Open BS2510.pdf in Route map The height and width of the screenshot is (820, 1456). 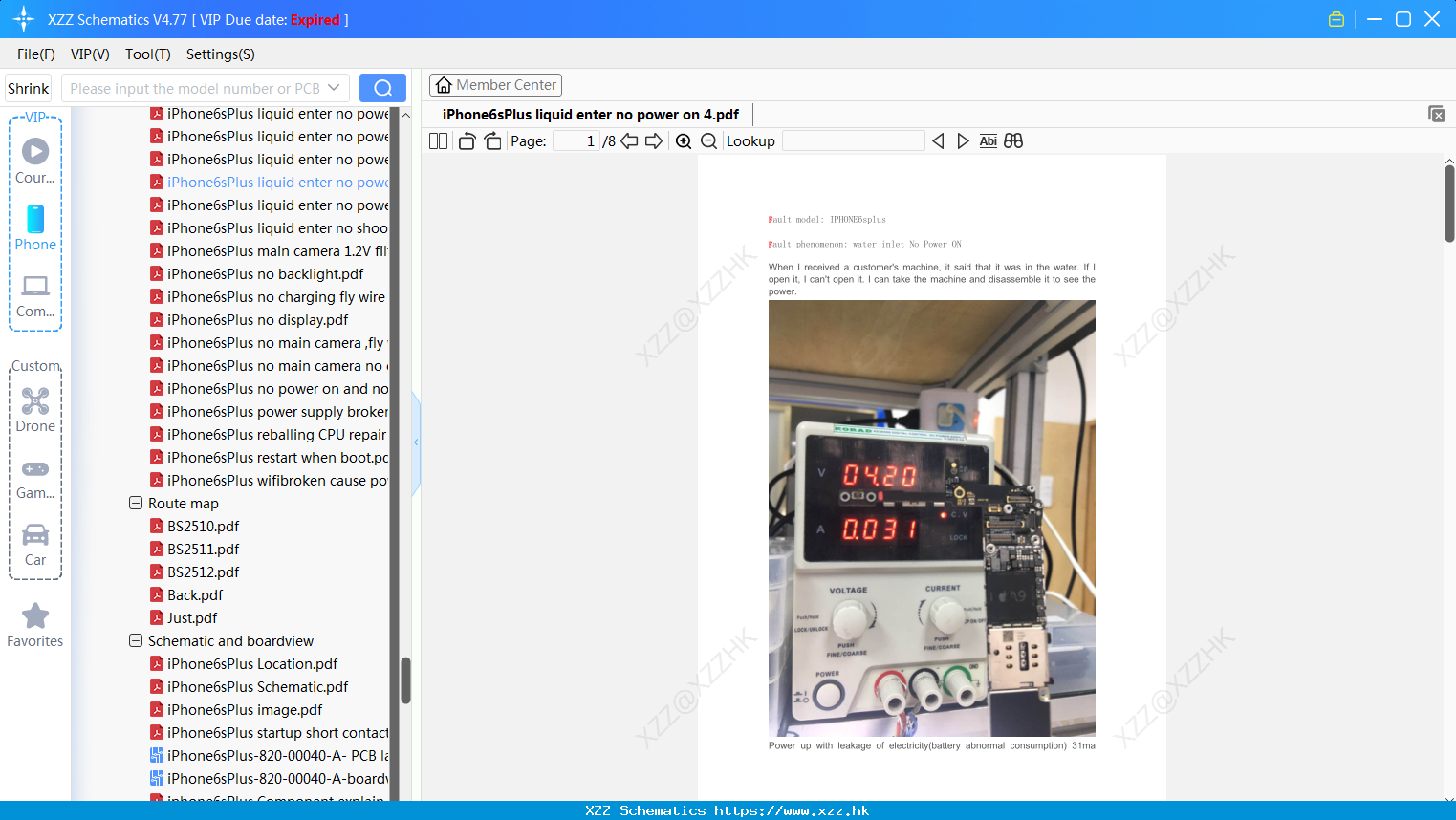point(194,527)
